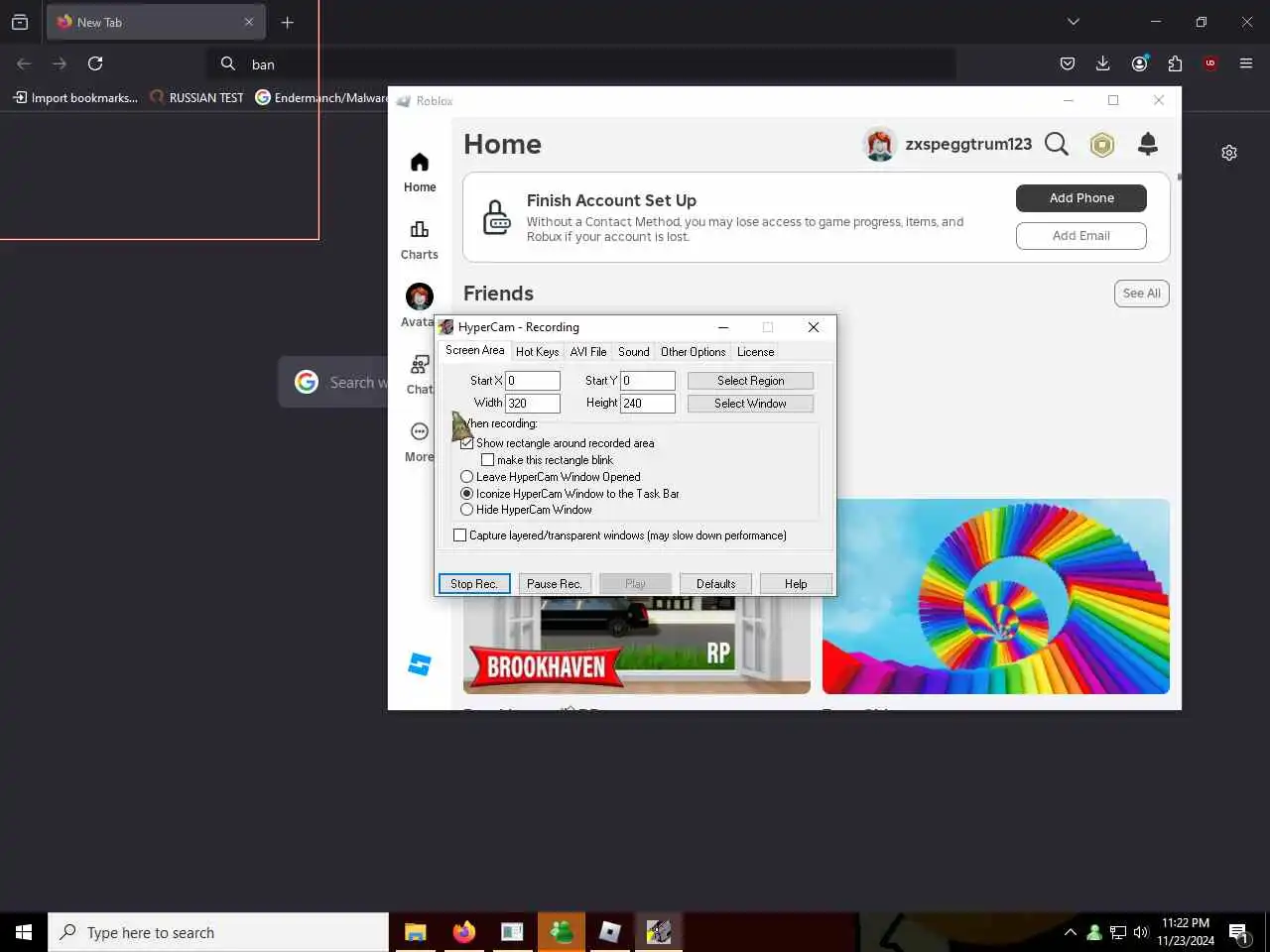
Task: Open the Avatar page in Roblox sidebar
Action: click(419, 305)
